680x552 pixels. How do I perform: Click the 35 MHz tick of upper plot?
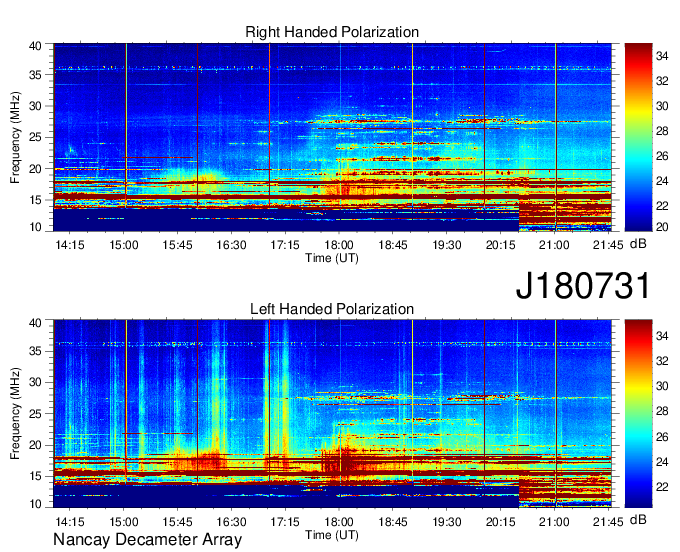coord(36,75)
